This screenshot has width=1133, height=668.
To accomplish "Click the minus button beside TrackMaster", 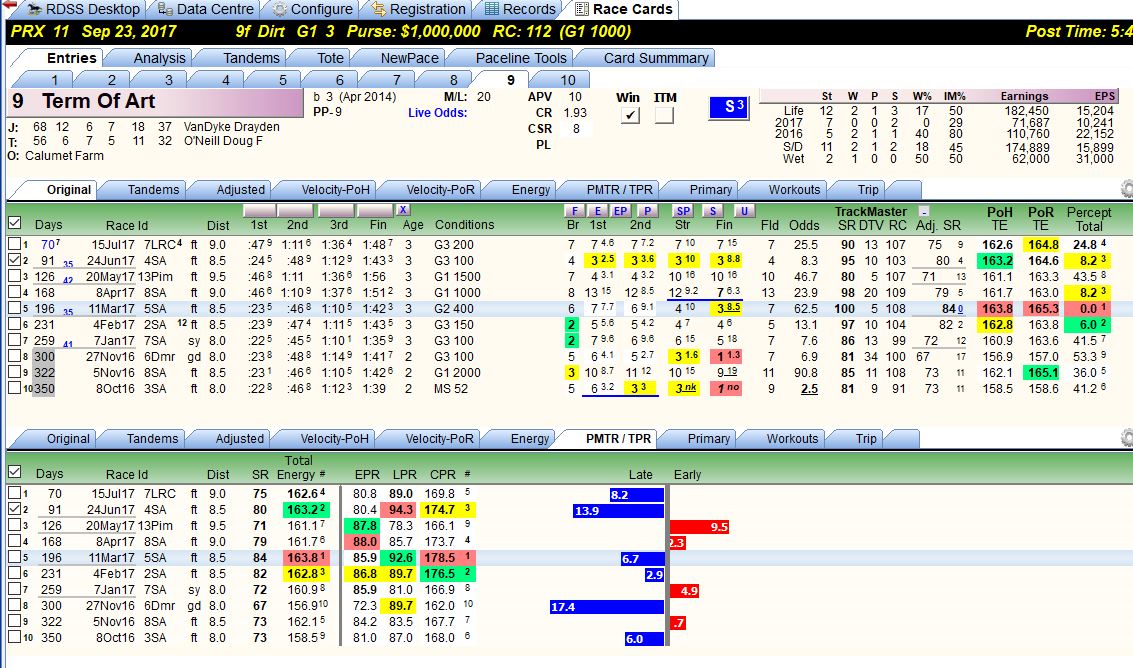I will [923, 211].
